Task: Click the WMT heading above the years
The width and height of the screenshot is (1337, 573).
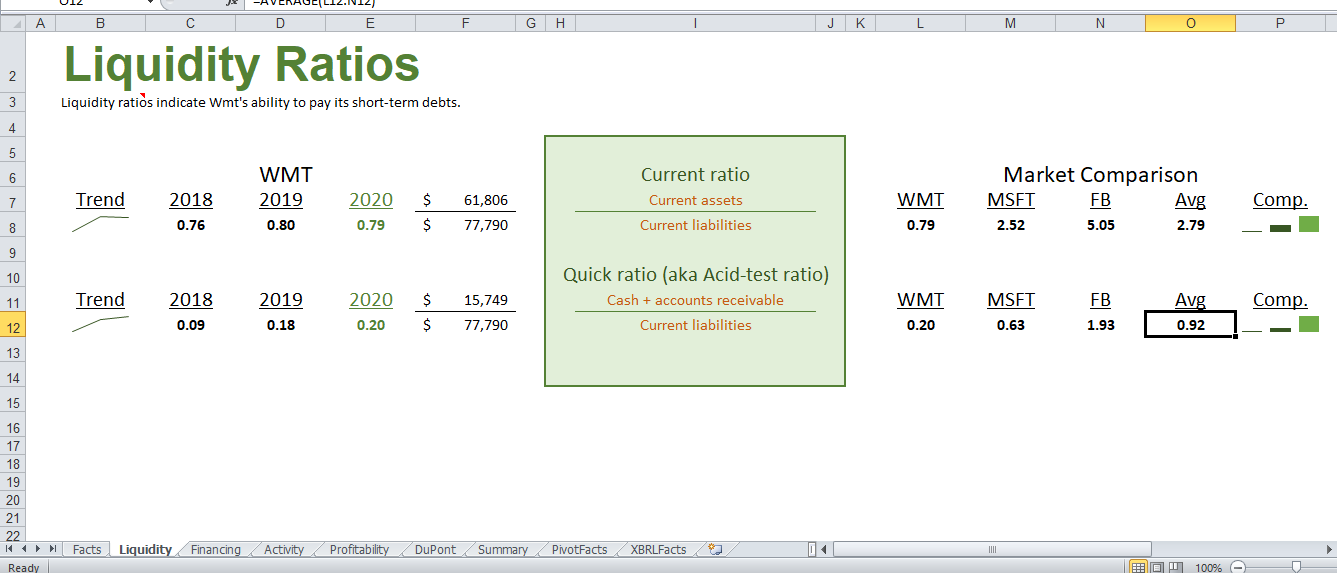Action: [x=286, y=175]
